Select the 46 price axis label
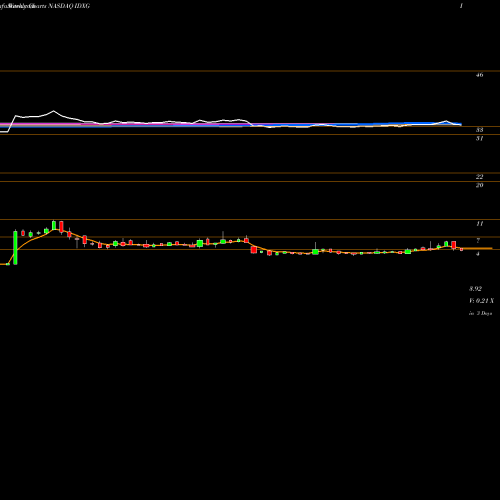The height and width of the screenshot is (500, 500). pos(479,75)
